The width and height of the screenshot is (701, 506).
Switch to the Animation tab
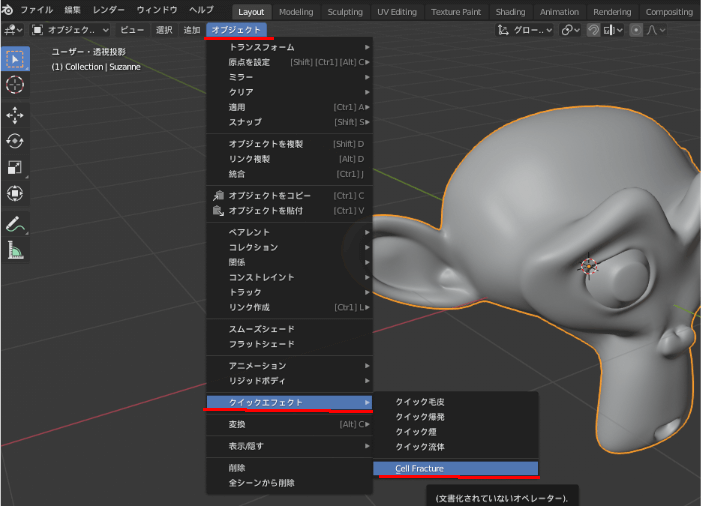[559, 12]
